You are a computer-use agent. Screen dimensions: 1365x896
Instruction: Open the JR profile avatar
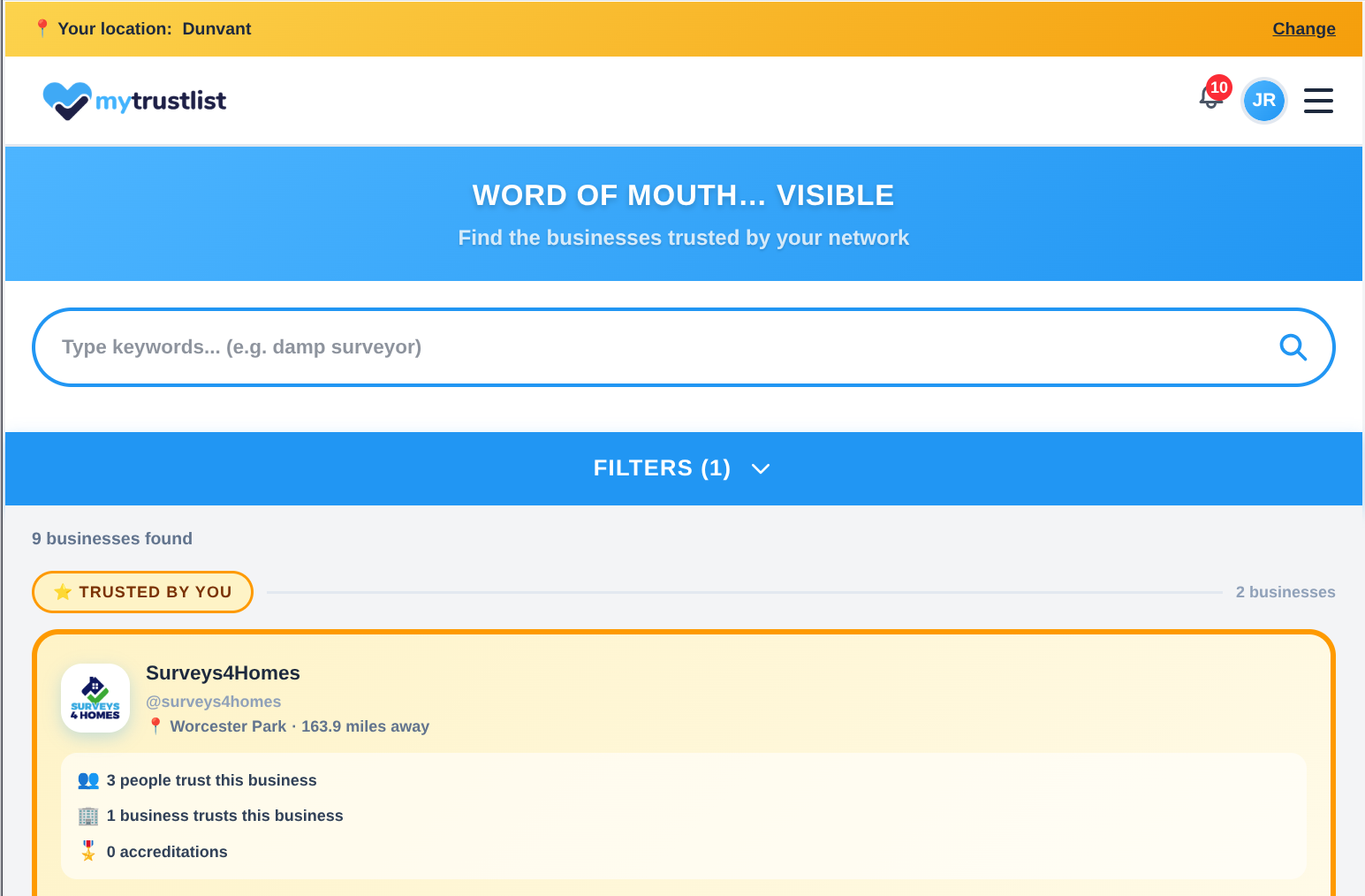tap(1263, 101)
